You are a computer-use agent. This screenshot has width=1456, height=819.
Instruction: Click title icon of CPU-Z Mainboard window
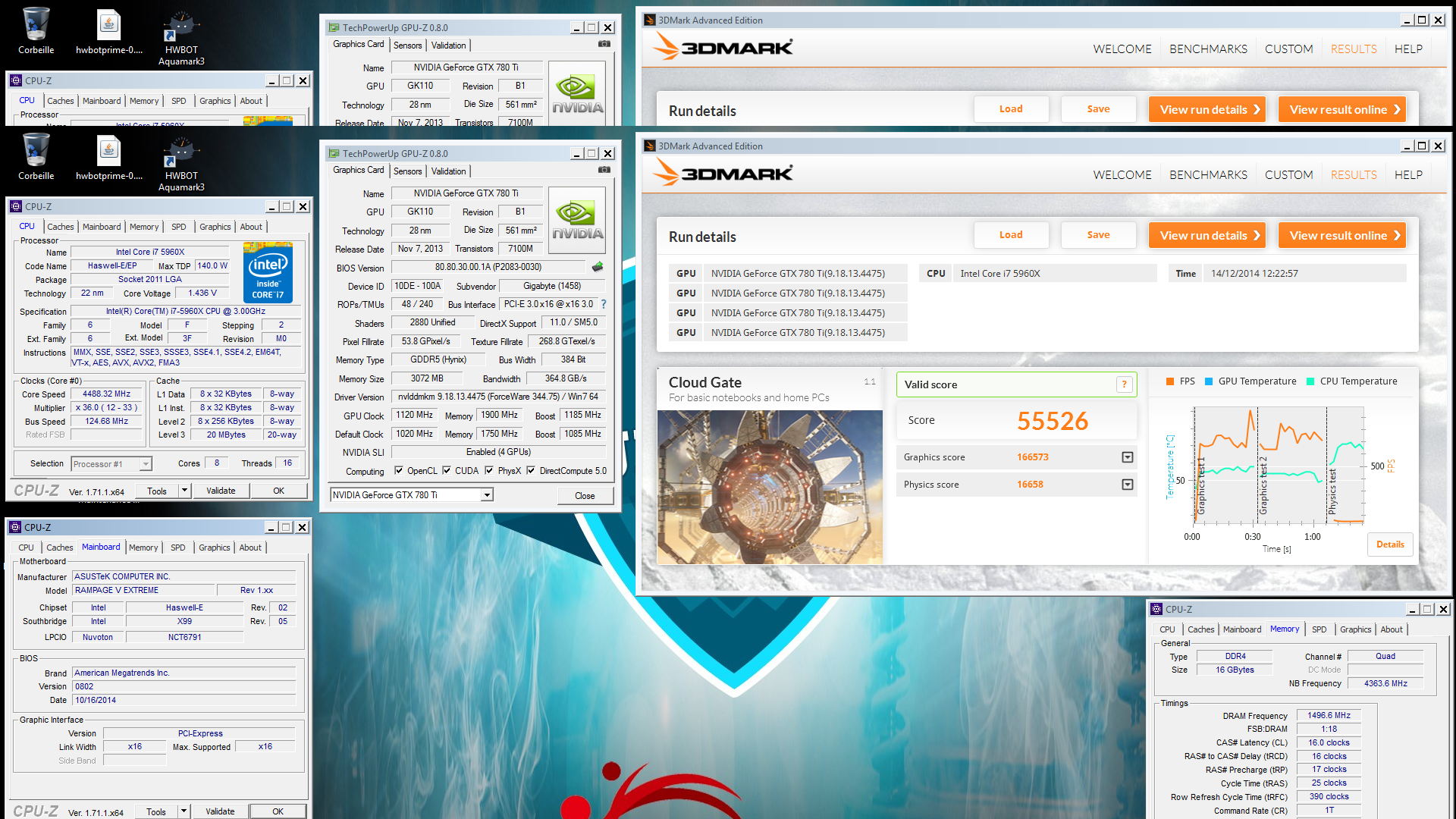tap(15, 527)
